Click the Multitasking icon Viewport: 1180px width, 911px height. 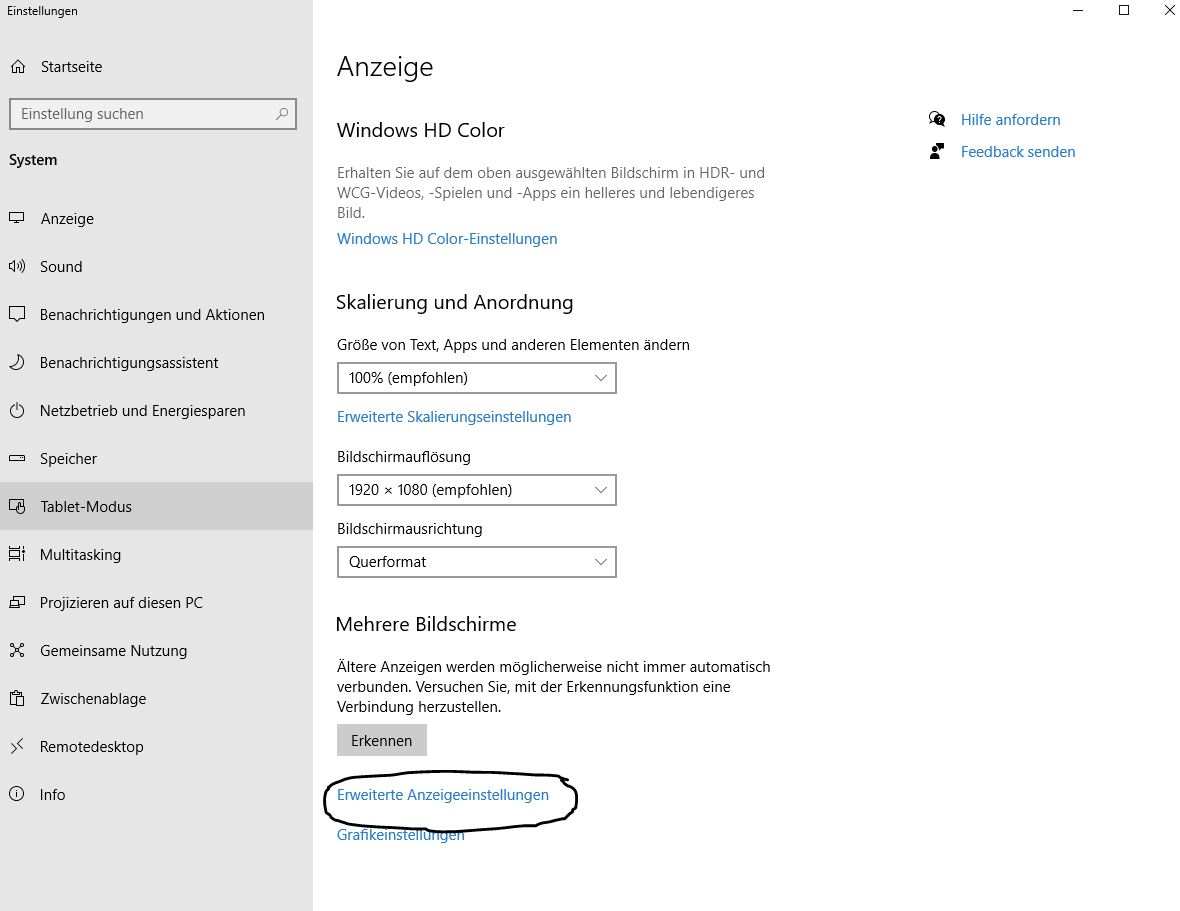(17, 554)
